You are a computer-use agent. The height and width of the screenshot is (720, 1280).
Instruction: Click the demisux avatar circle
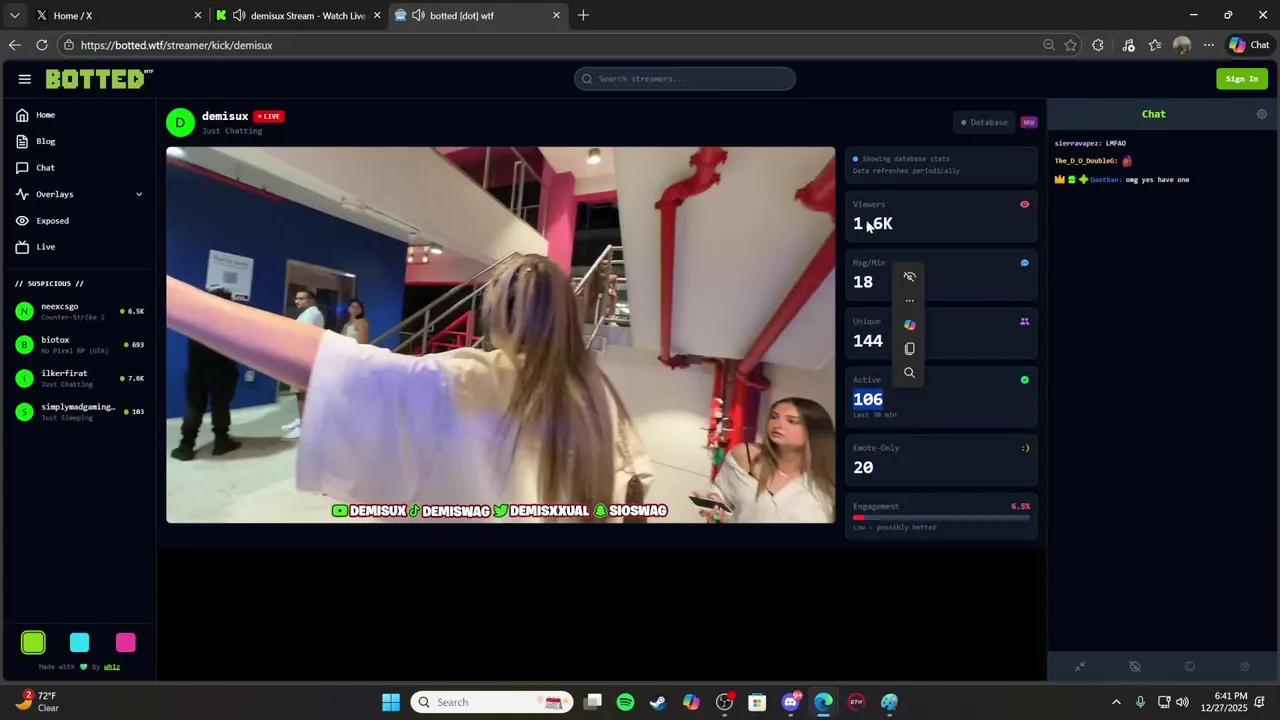coord(180,122)
